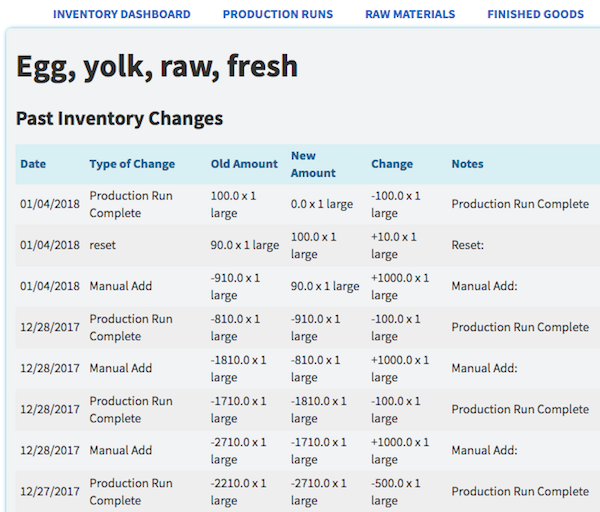Click the Type of Change column header
The width and height of the screenshot is (600, 512).
pyautogui.click(x=132, y=164)
